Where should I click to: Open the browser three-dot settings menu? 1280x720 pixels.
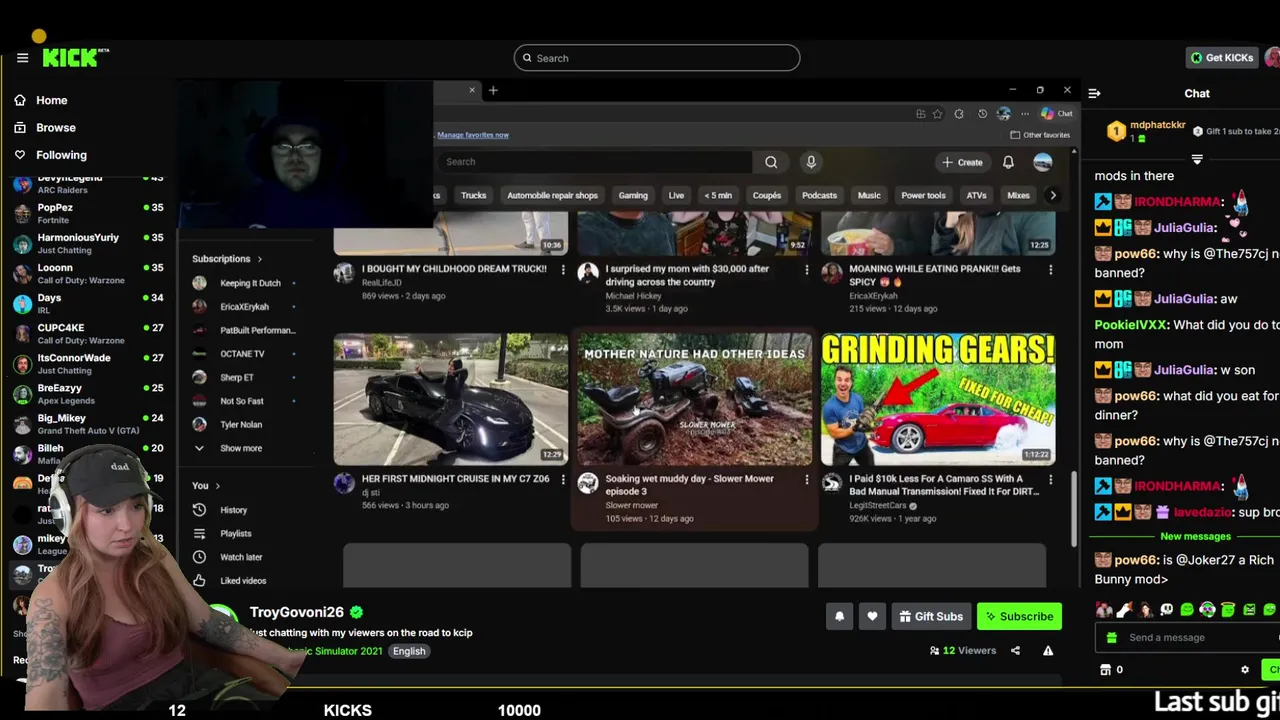(1025, 114)
